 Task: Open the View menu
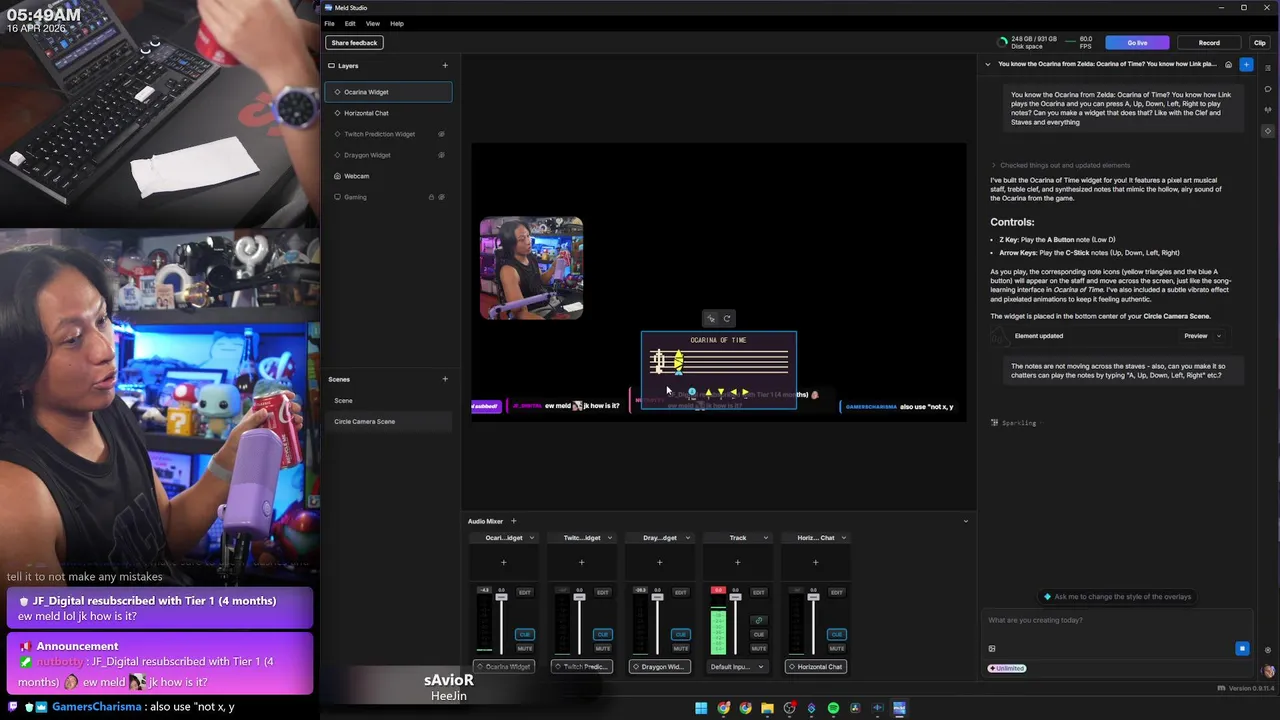click(372, 23)
